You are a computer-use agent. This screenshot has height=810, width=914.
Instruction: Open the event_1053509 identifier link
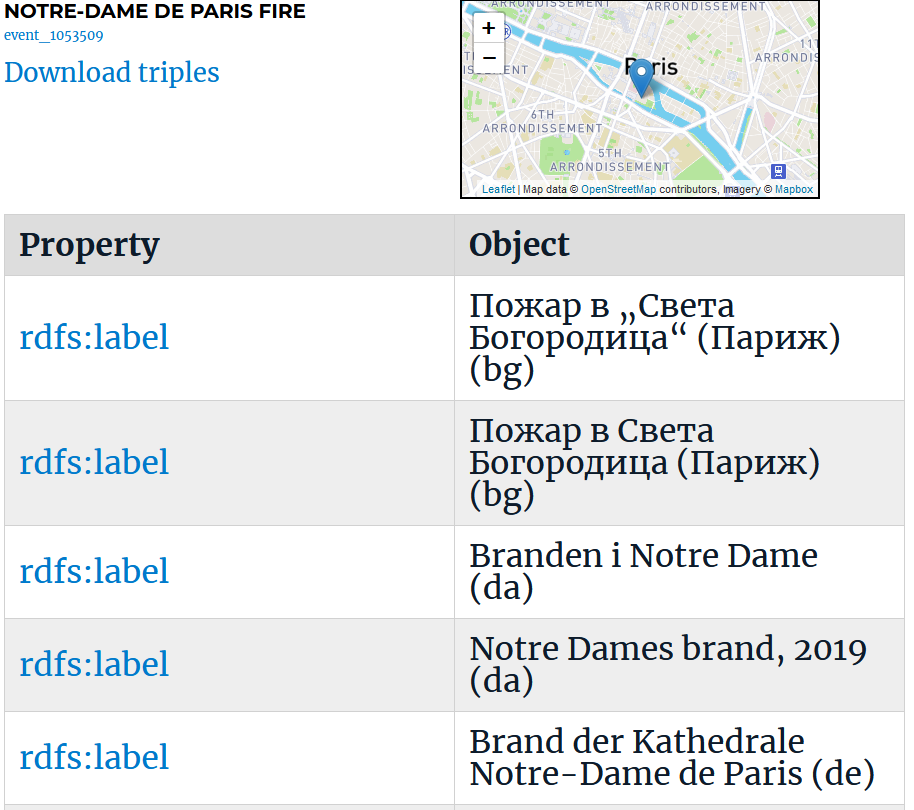click(x=54, y=36)
